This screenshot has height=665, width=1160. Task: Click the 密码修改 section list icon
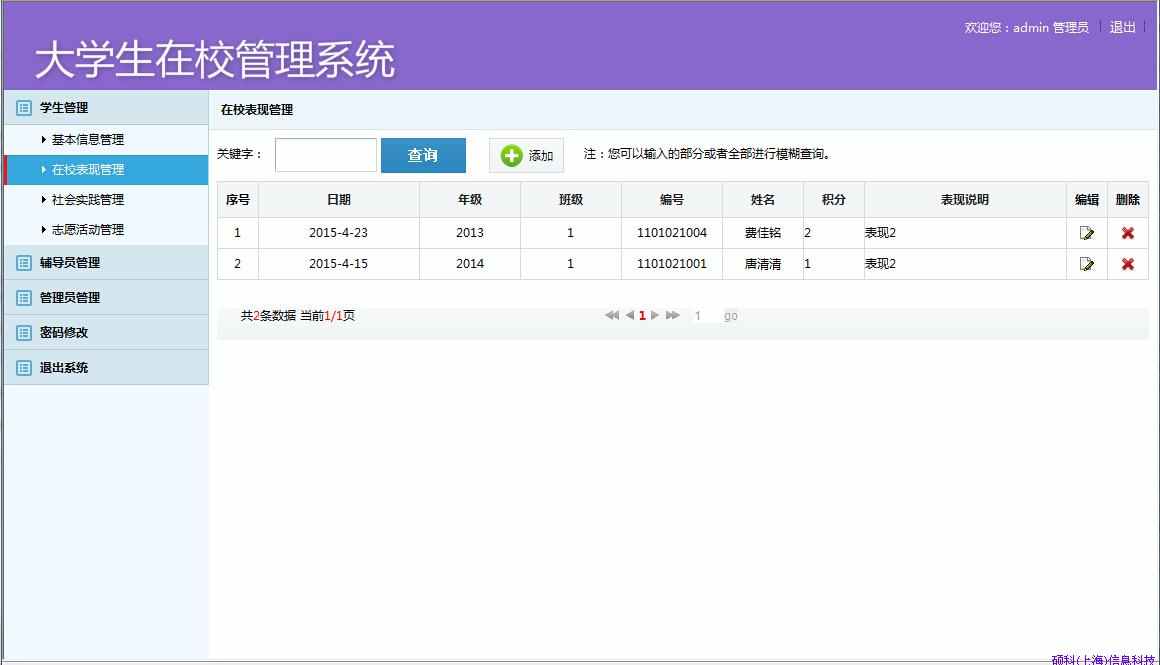(x=24, y=333)
